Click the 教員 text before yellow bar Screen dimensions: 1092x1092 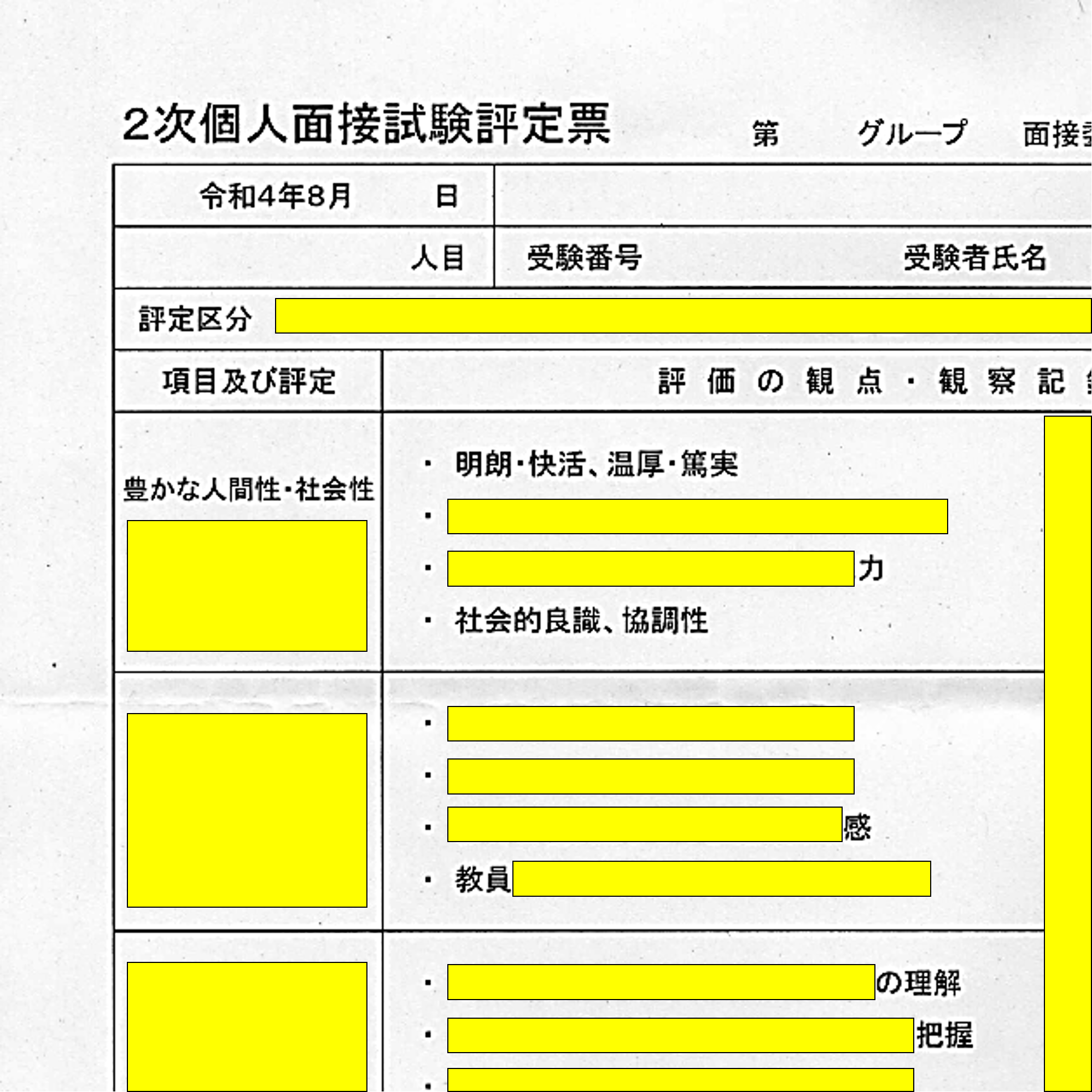tap(482, 880)
